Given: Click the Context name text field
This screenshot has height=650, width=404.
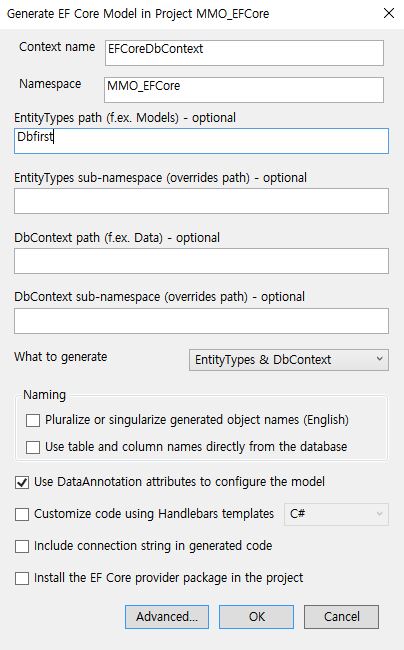Looking at the screenshot, I should pos(244,53).
